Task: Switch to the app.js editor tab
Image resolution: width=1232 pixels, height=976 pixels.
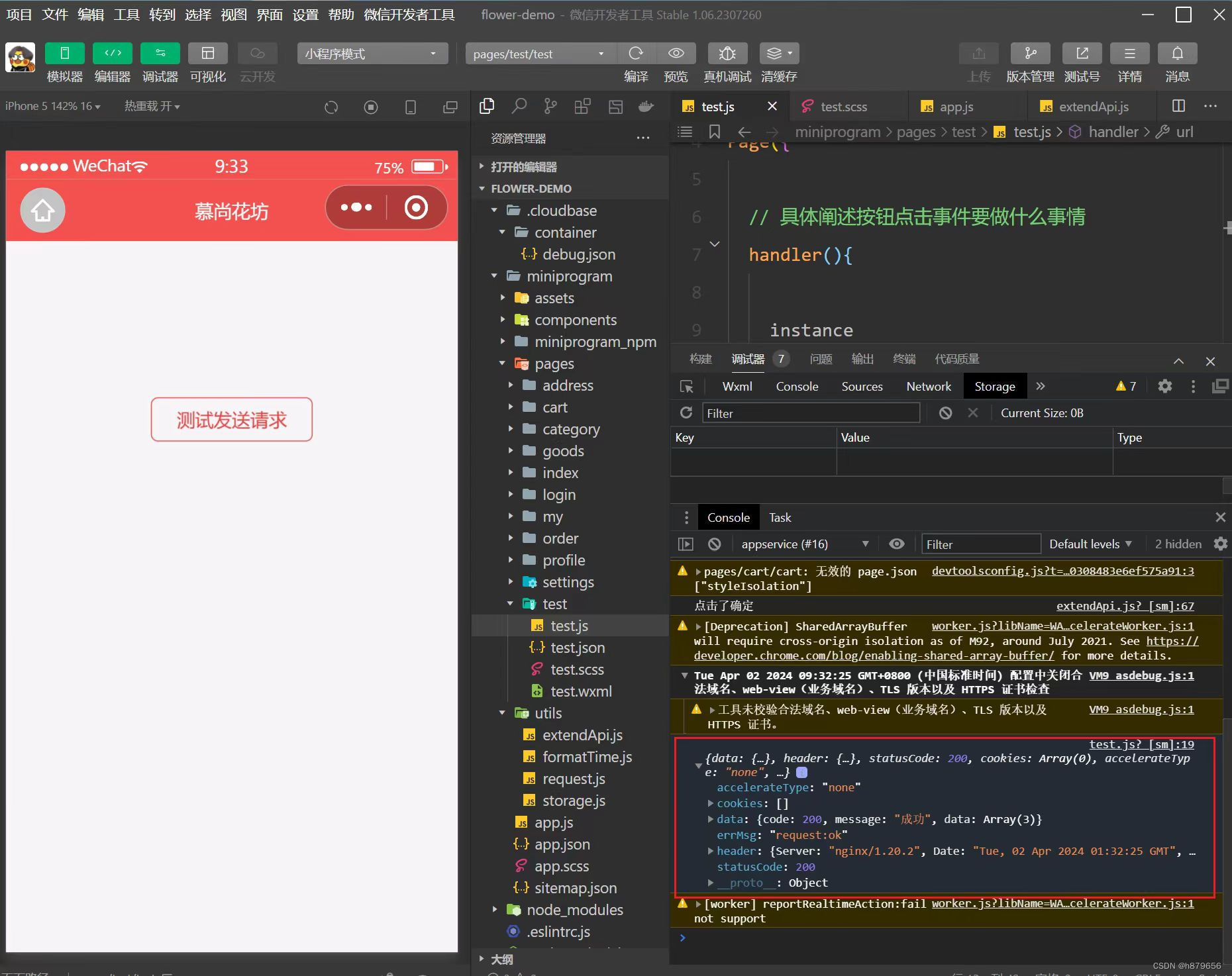Action: [956, 107]
